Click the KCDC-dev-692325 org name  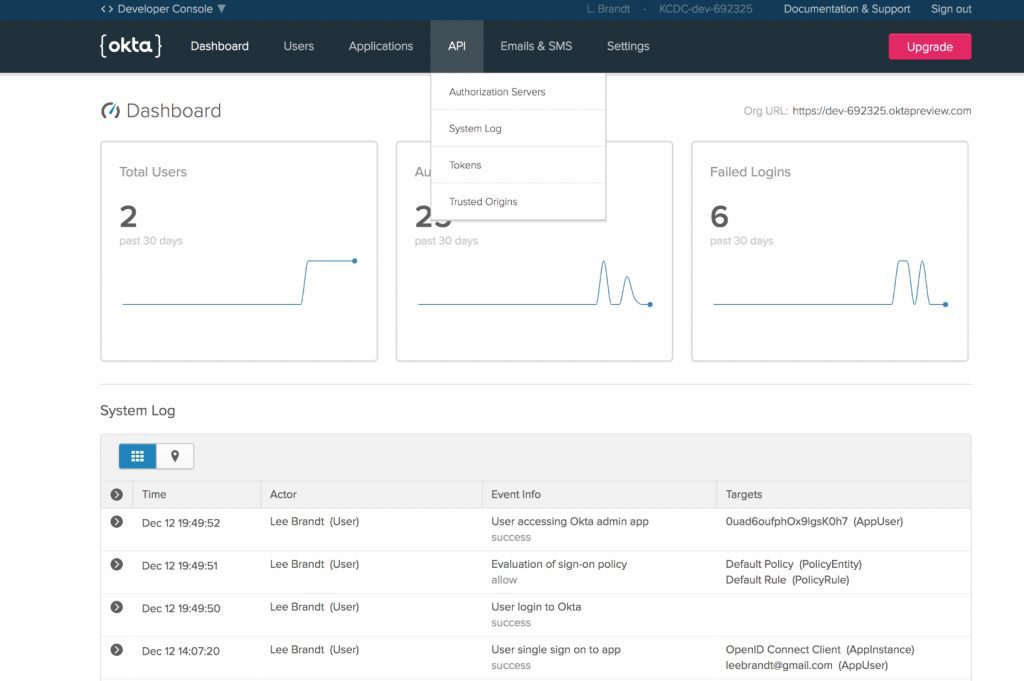point(705,9)
